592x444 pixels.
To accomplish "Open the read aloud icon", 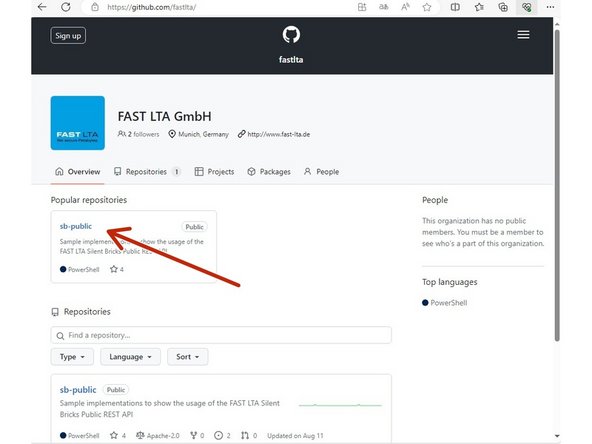I will point(405,7).
